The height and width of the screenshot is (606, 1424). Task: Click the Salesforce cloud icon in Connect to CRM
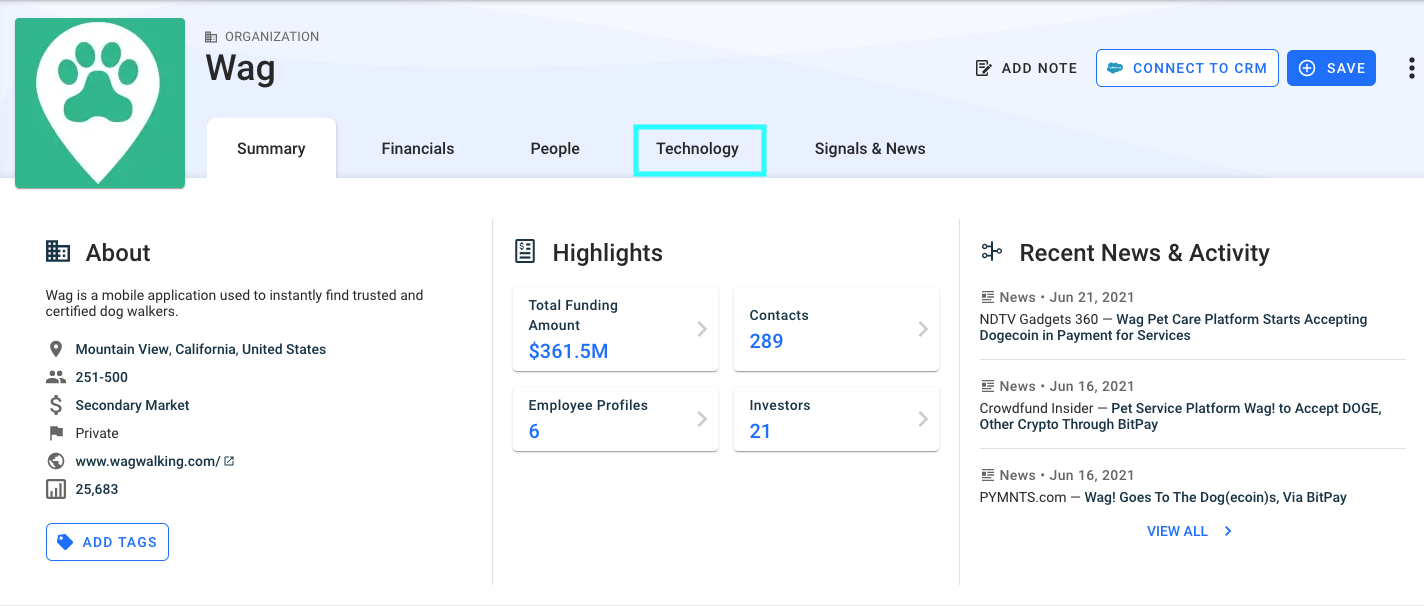[1115, 68]
